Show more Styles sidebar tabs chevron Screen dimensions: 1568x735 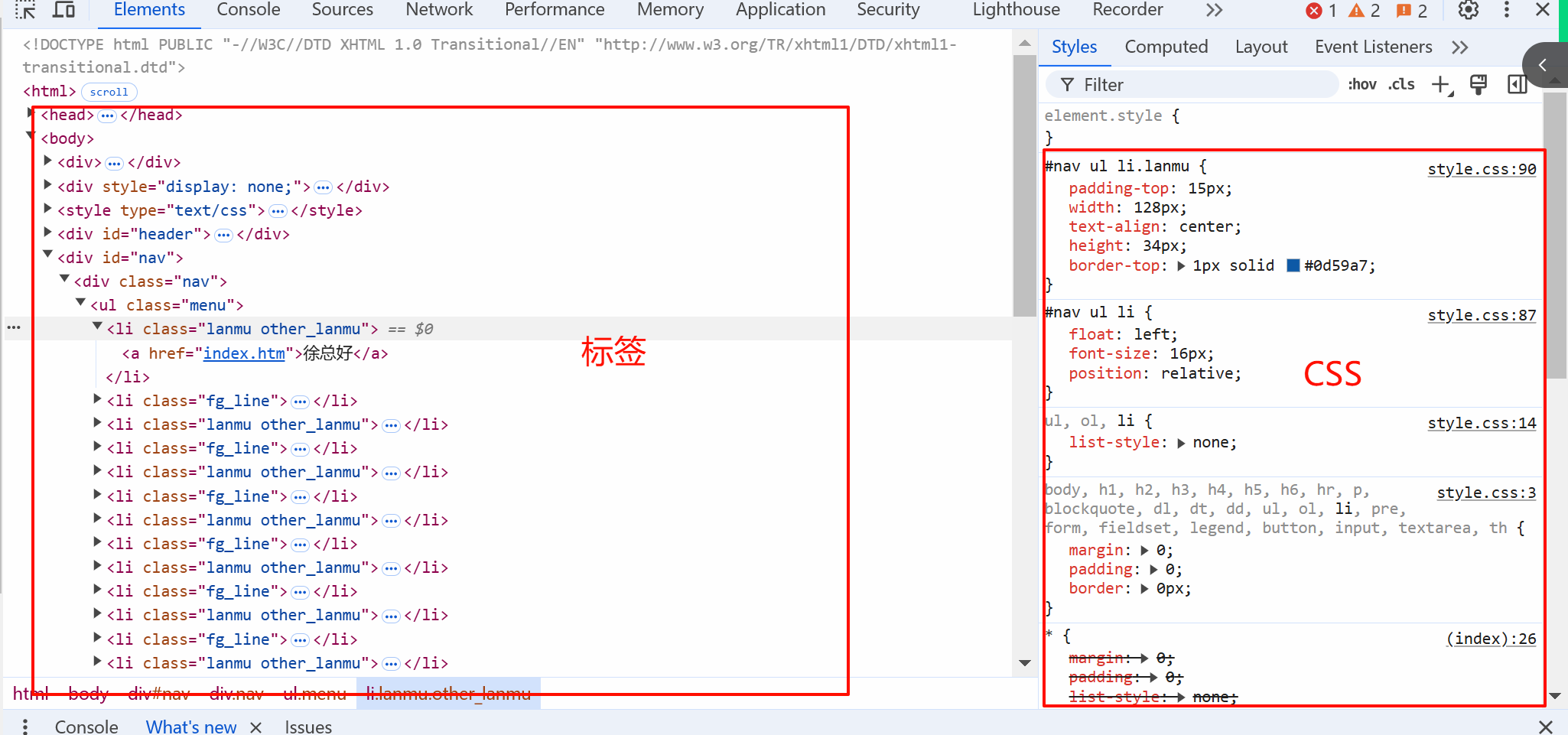click(1459, 47)
